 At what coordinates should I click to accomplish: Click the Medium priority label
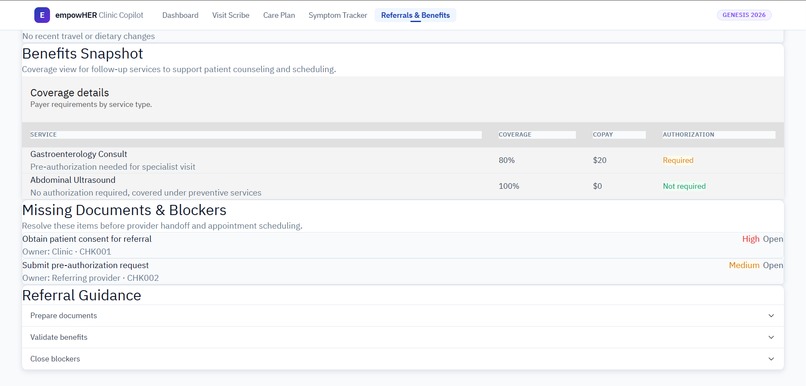744,265
